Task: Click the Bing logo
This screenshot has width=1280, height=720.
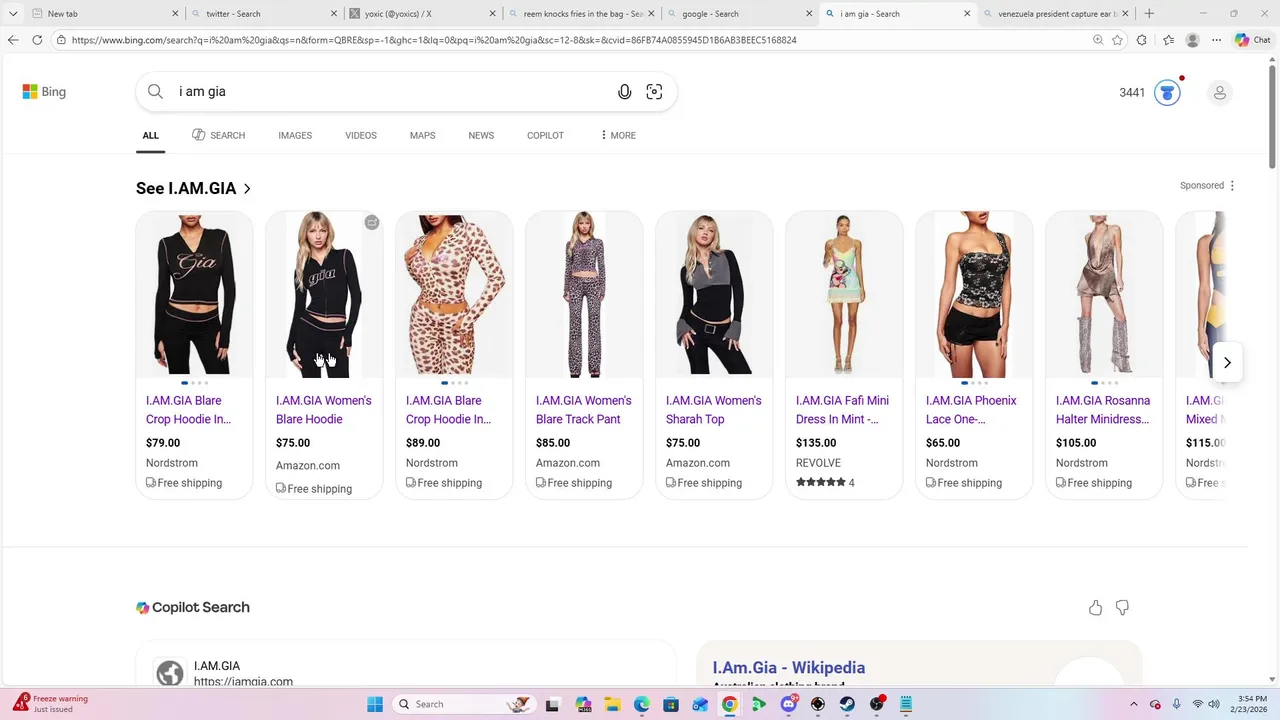Action: (44, 92)
